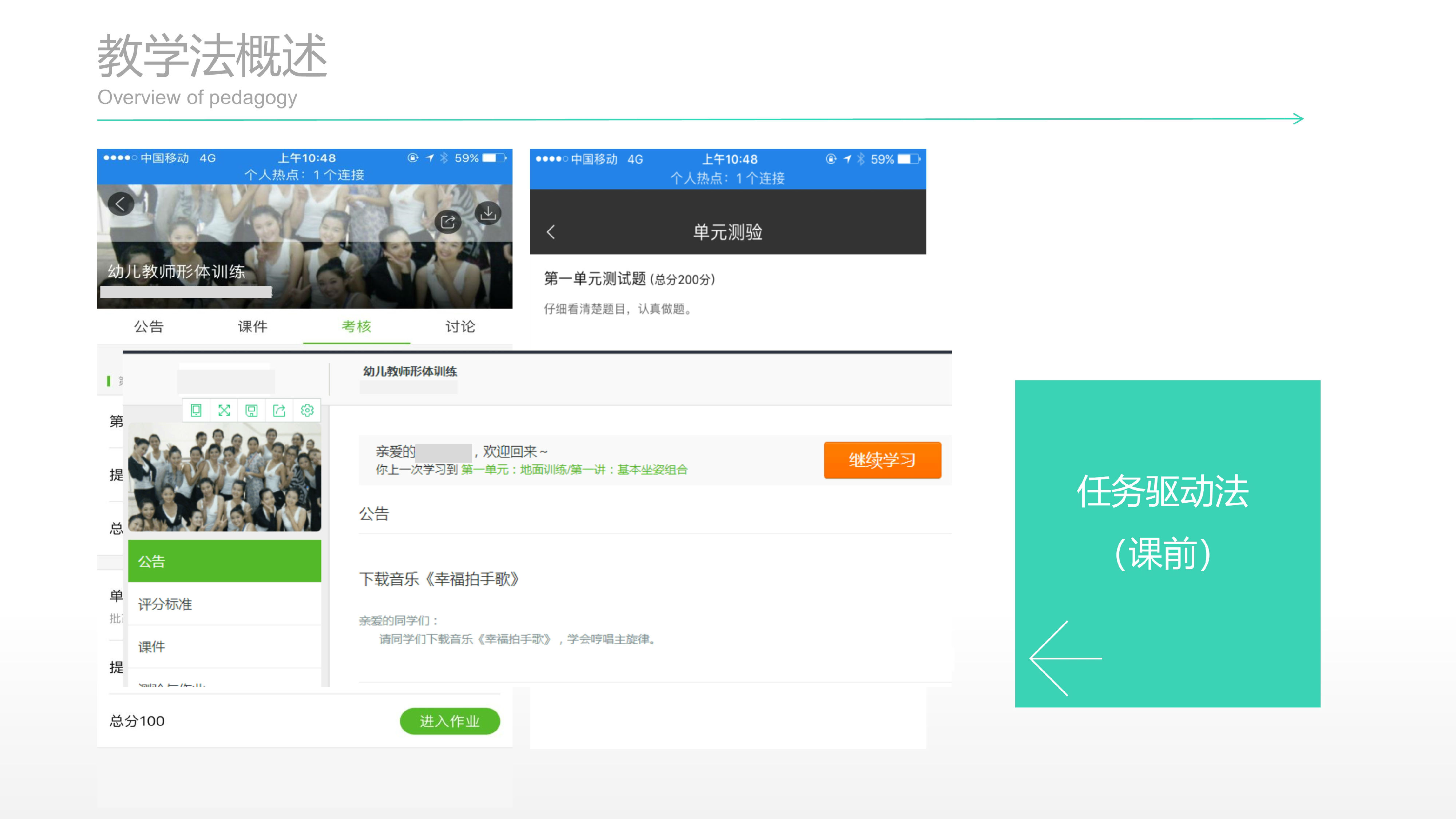Click the green share icon in course toolbar
Viewport: 1456px width, 819px height.
pyautogui.click(x=279, y=410)
